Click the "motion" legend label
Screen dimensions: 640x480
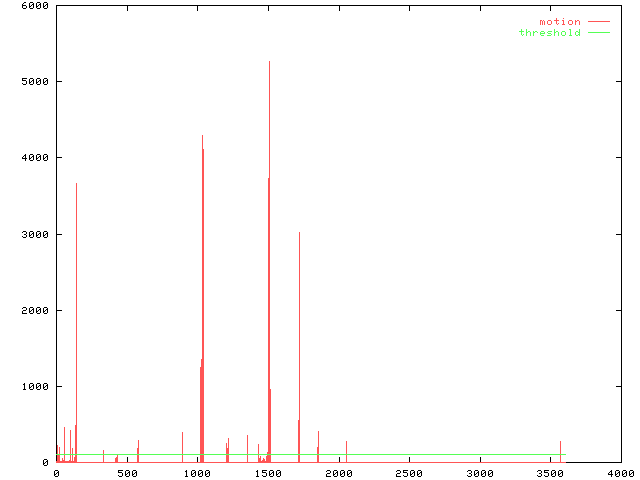559,22
